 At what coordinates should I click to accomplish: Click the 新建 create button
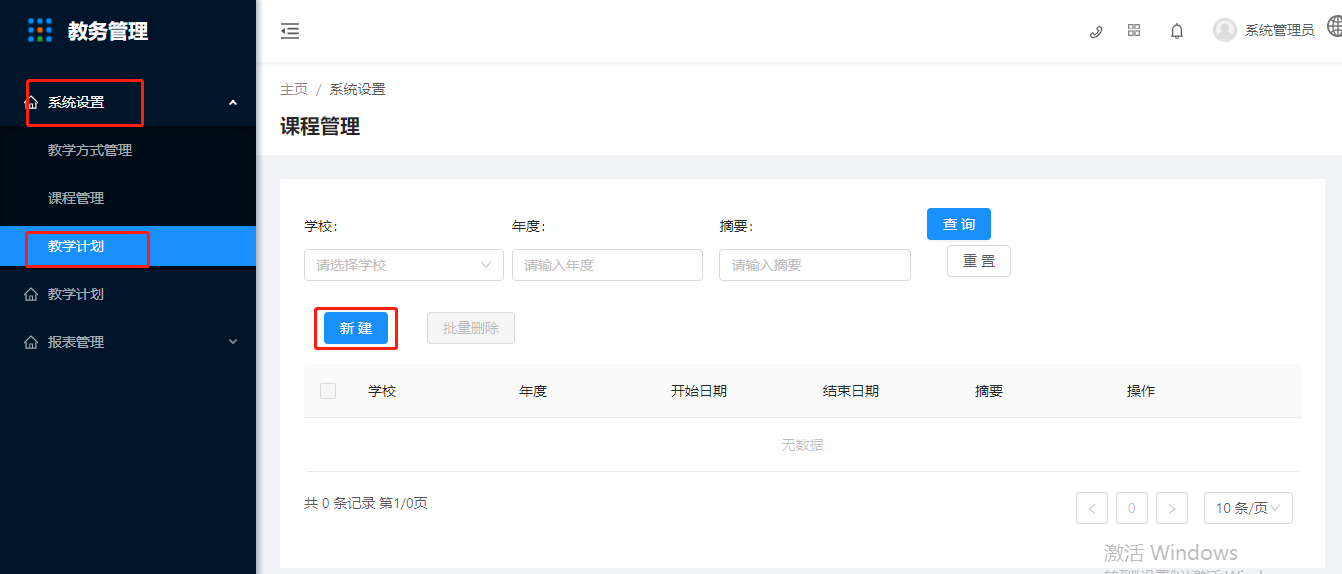pyautogui.click(x=356, y=328)
